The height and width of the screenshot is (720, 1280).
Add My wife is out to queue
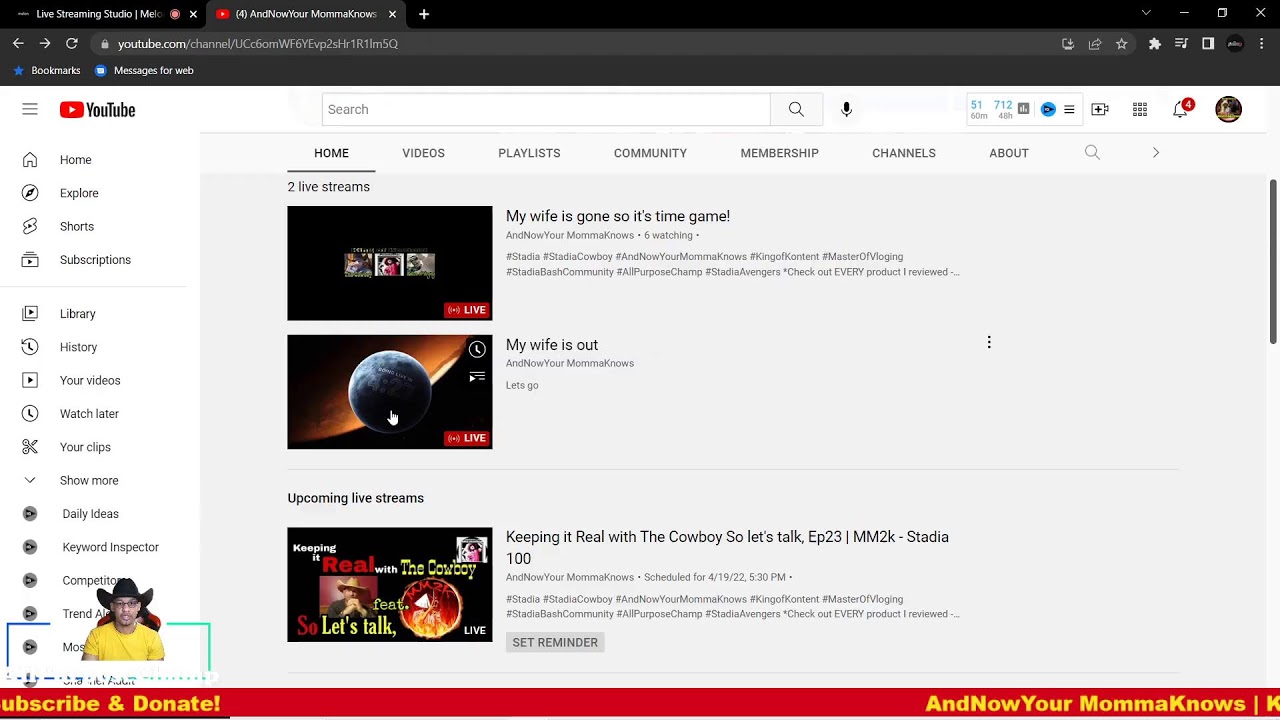click(477, 377)
